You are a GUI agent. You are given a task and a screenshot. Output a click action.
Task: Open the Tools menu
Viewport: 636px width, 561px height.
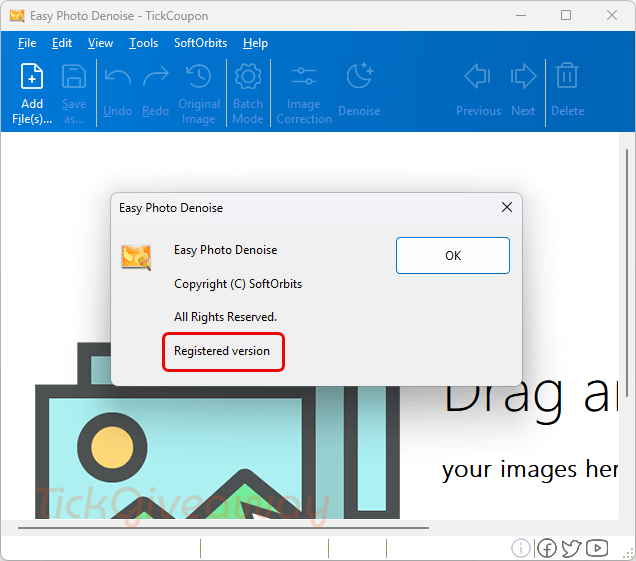(143, 43)
